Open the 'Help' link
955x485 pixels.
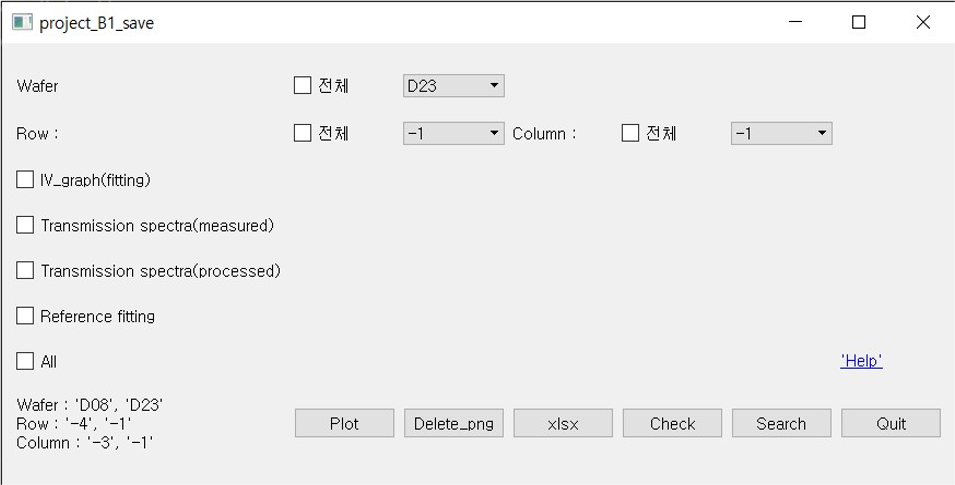tap(861, 361)
